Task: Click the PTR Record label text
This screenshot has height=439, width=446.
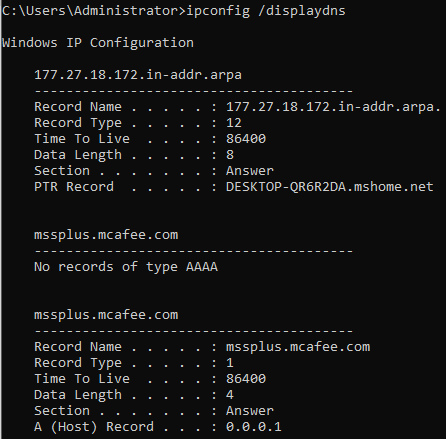Action: click(x=74, y=187)
